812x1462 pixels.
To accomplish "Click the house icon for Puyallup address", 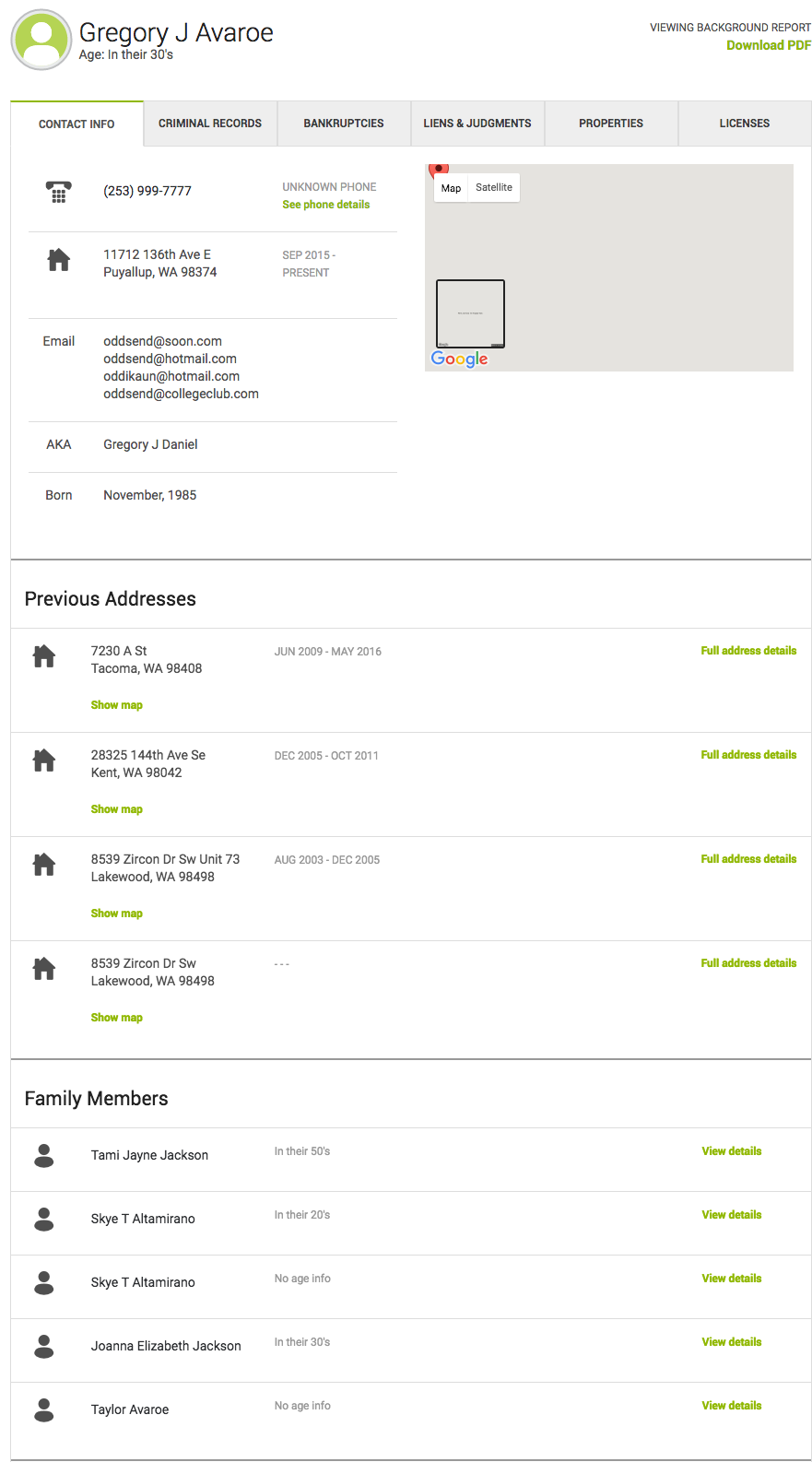I will tap(58, 260).
